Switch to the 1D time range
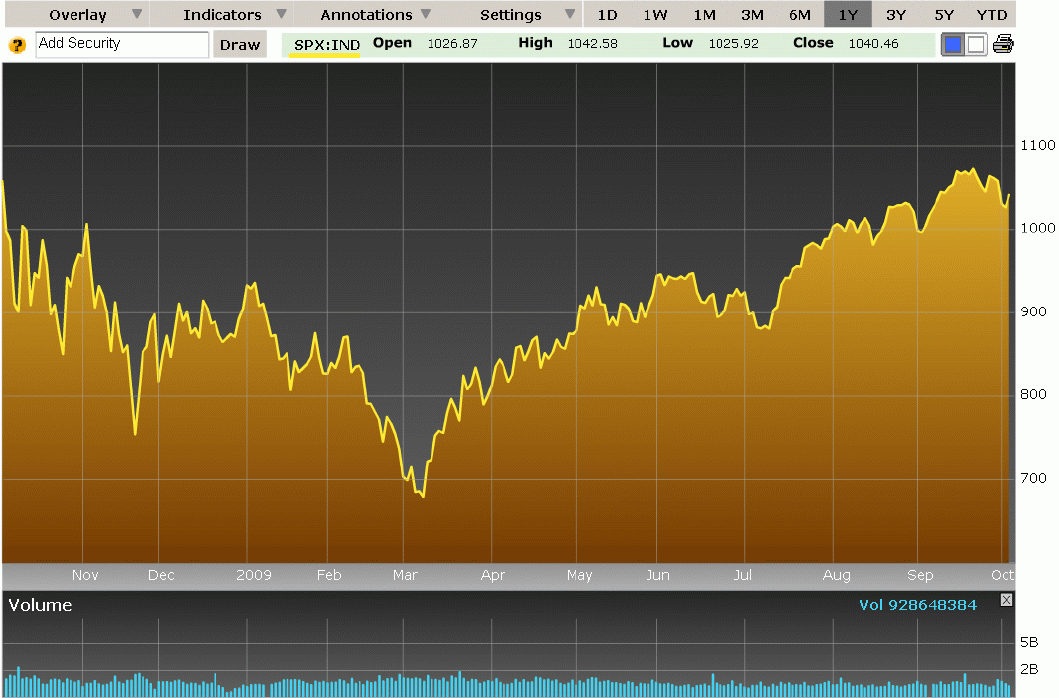This screenshot has height=698, width=1059. coord(607,15)
